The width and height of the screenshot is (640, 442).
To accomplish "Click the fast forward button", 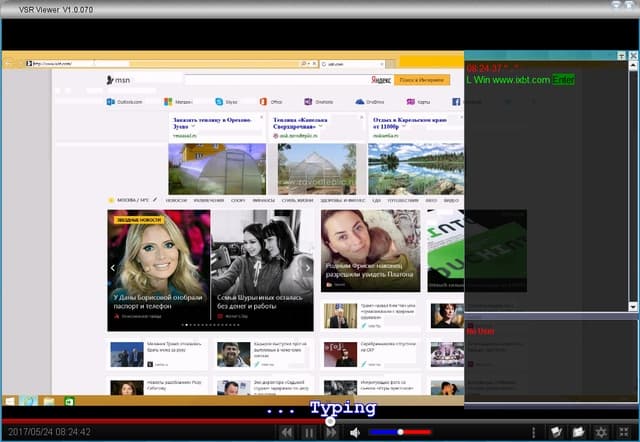I will [x=330, y=432].
